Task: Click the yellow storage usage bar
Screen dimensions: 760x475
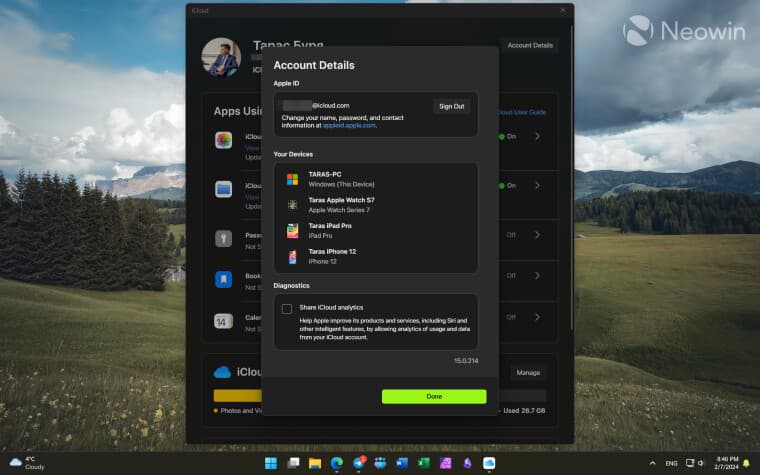Action: coord(238,396)
